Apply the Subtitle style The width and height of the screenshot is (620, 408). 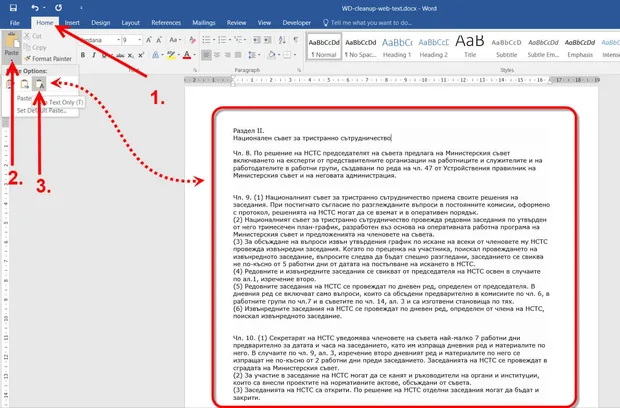coord(507,46)
